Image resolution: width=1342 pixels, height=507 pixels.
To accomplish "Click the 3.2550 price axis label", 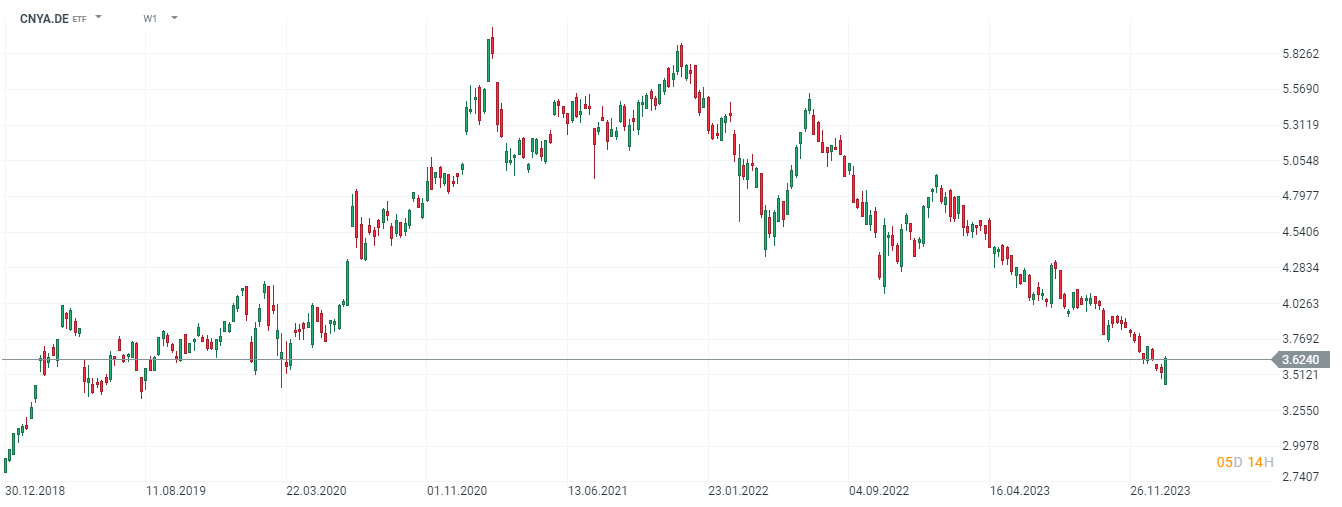I will coord(1301,411).
